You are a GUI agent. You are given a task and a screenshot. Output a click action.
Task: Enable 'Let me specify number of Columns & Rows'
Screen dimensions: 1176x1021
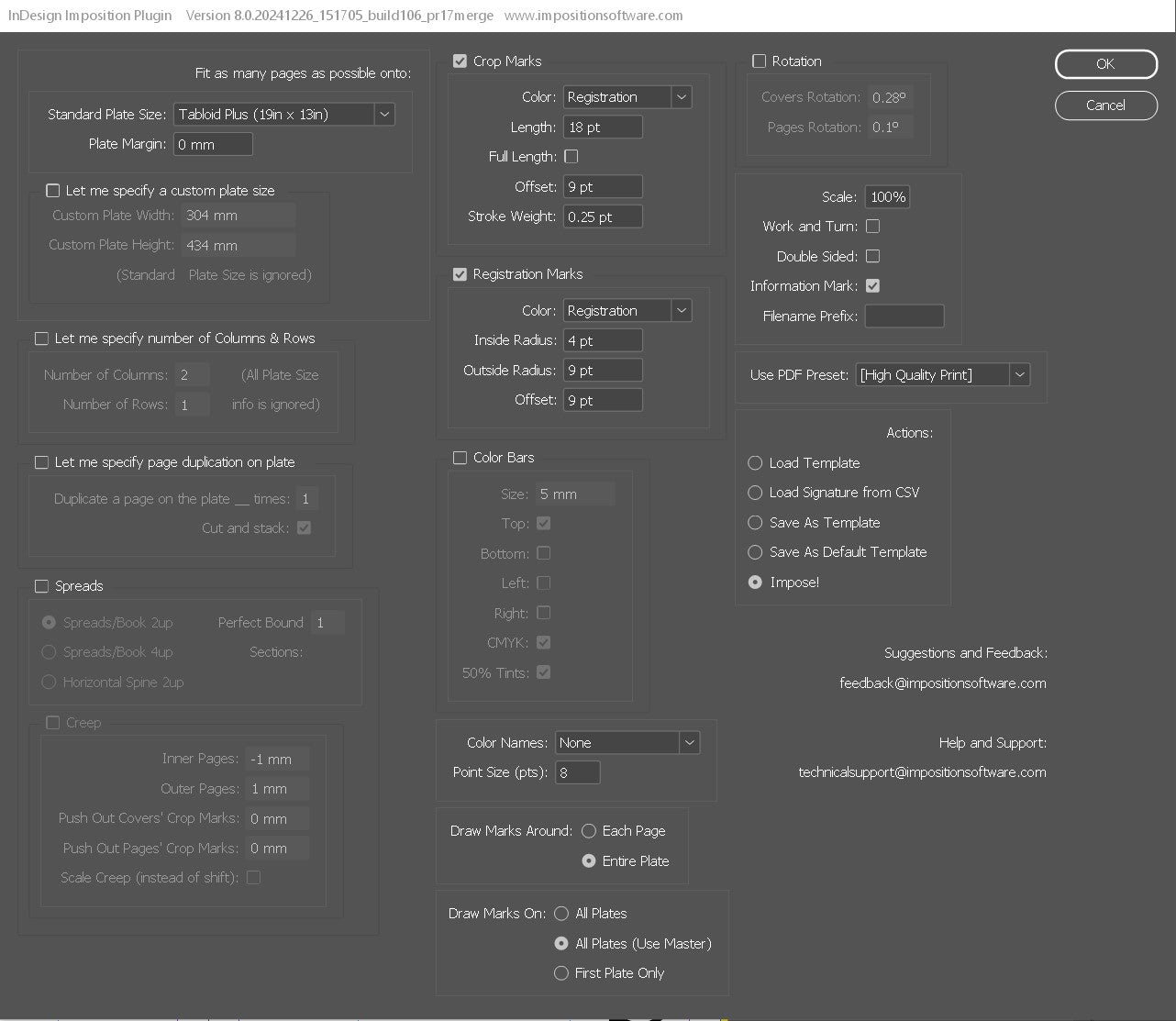tap(41, 338)
